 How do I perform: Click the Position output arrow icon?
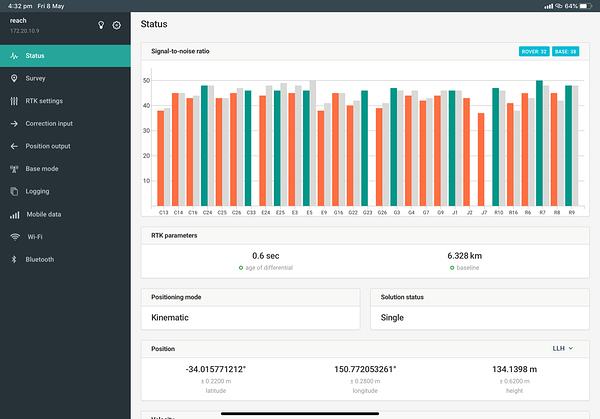coord(14,146)
